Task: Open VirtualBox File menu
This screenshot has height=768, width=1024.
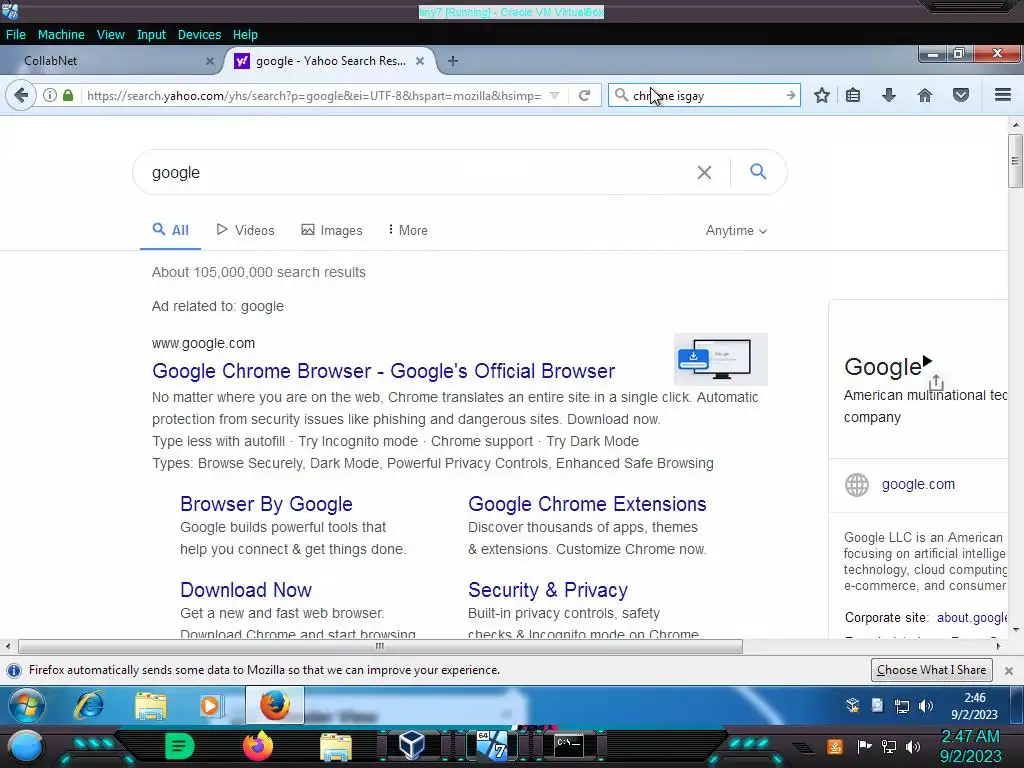Action: [16, 35]
